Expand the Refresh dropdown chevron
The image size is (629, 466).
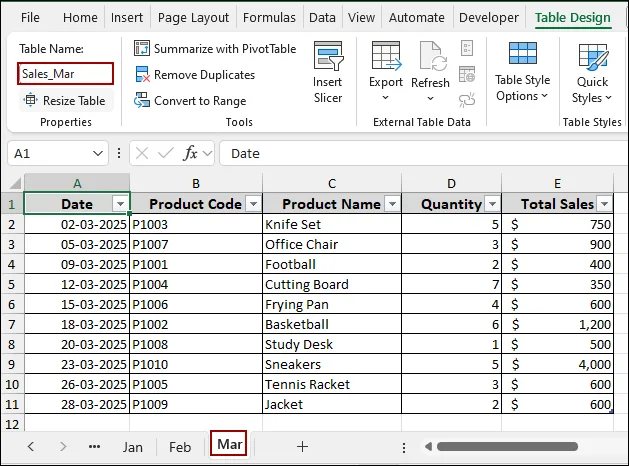pyautogui.click(x=430, y=98)
